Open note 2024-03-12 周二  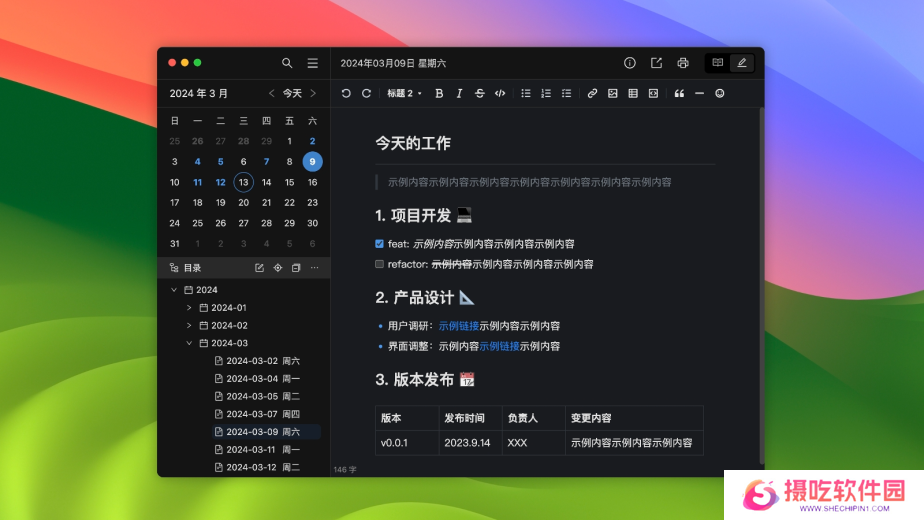(x=258, y=467)
